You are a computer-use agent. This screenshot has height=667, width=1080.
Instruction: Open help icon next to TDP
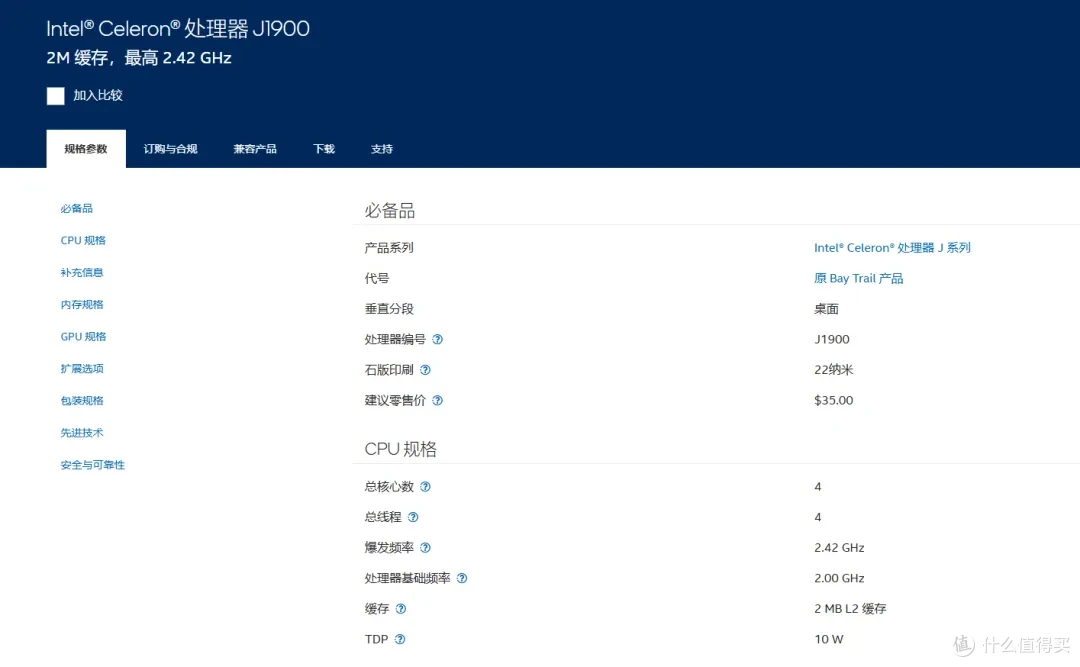click(x=399, y=639)
